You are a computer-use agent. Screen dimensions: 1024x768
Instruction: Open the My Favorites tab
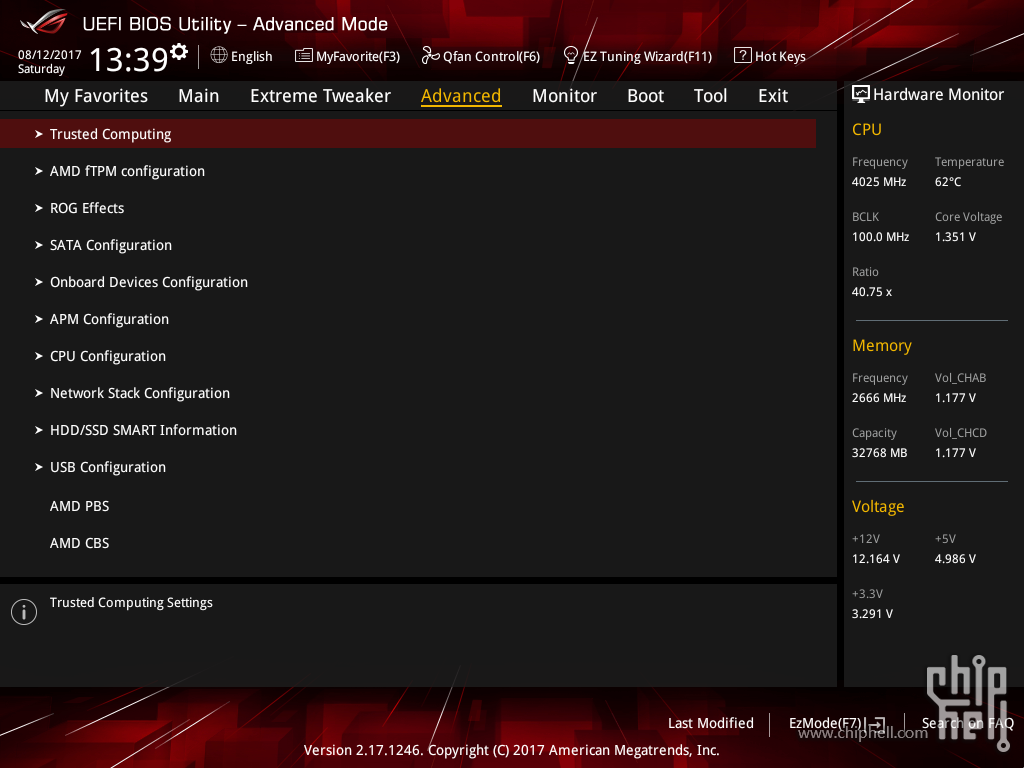(96, 96)
